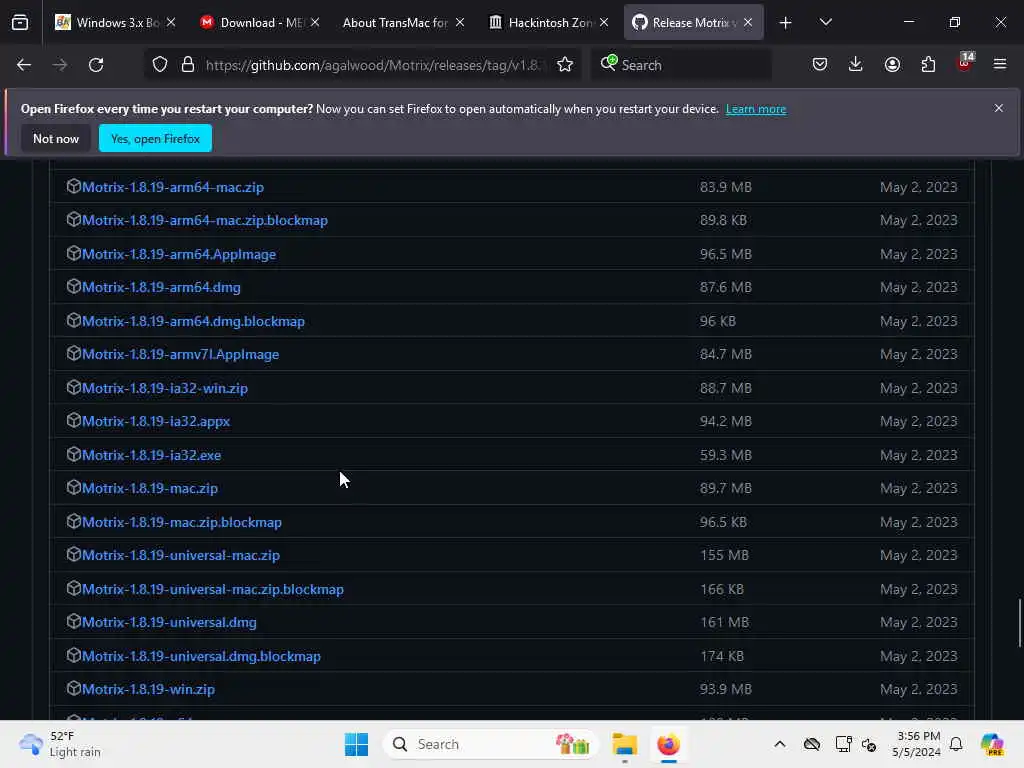
Task: Click the browser Search field
Action: [x=681, y=65]
